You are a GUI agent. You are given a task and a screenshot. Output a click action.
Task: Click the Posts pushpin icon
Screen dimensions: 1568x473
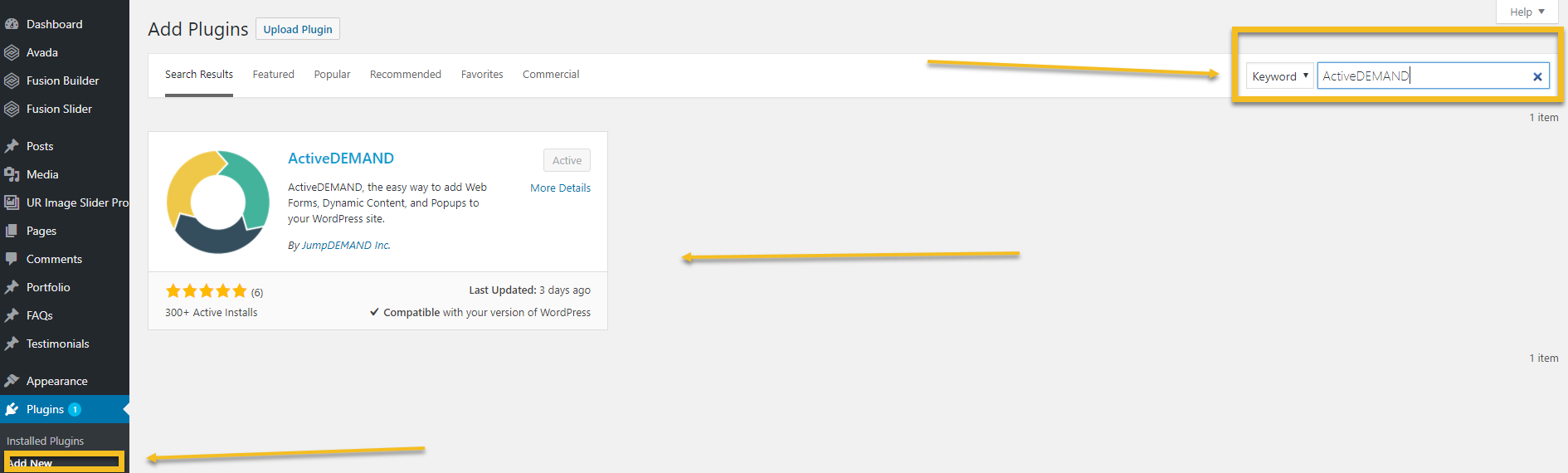click(12, 146)
